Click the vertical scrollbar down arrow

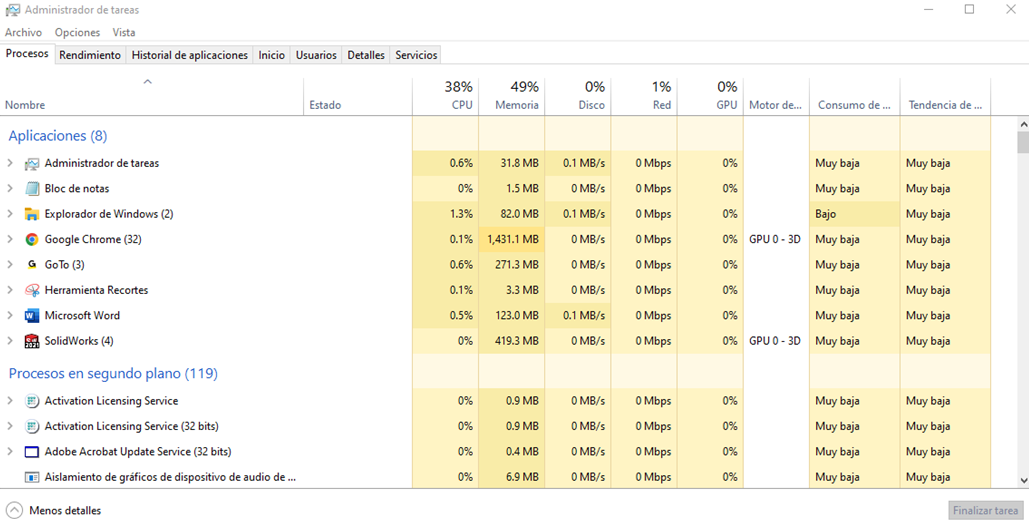point(1023,481)
